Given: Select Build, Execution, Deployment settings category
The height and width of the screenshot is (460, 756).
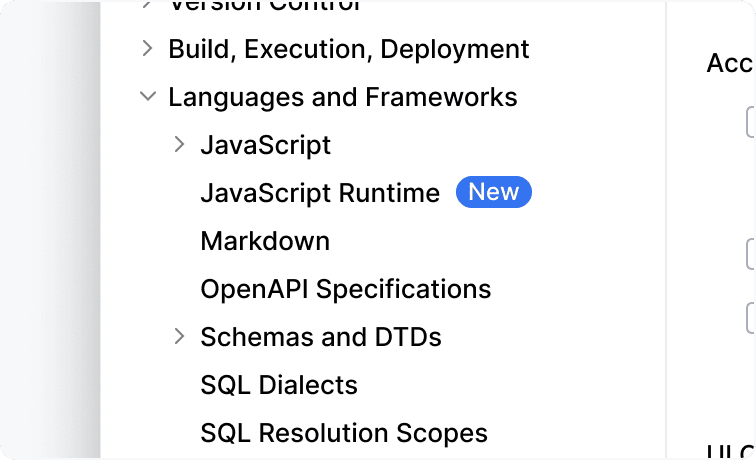Looking at the screenshot, I should 348,48.
